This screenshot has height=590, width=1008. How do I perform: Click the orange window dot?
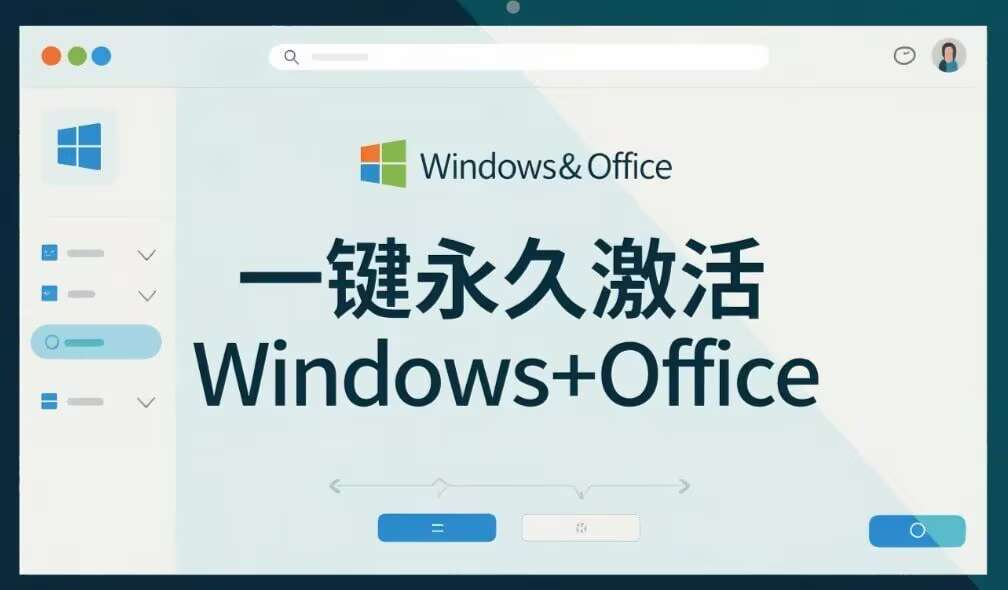51,56
